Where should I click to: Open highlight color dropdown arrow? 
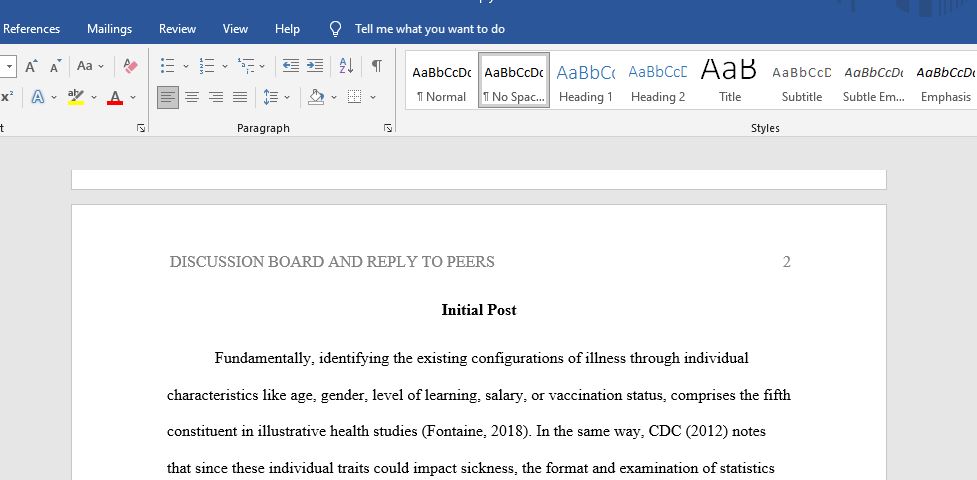tap(93, 98)
